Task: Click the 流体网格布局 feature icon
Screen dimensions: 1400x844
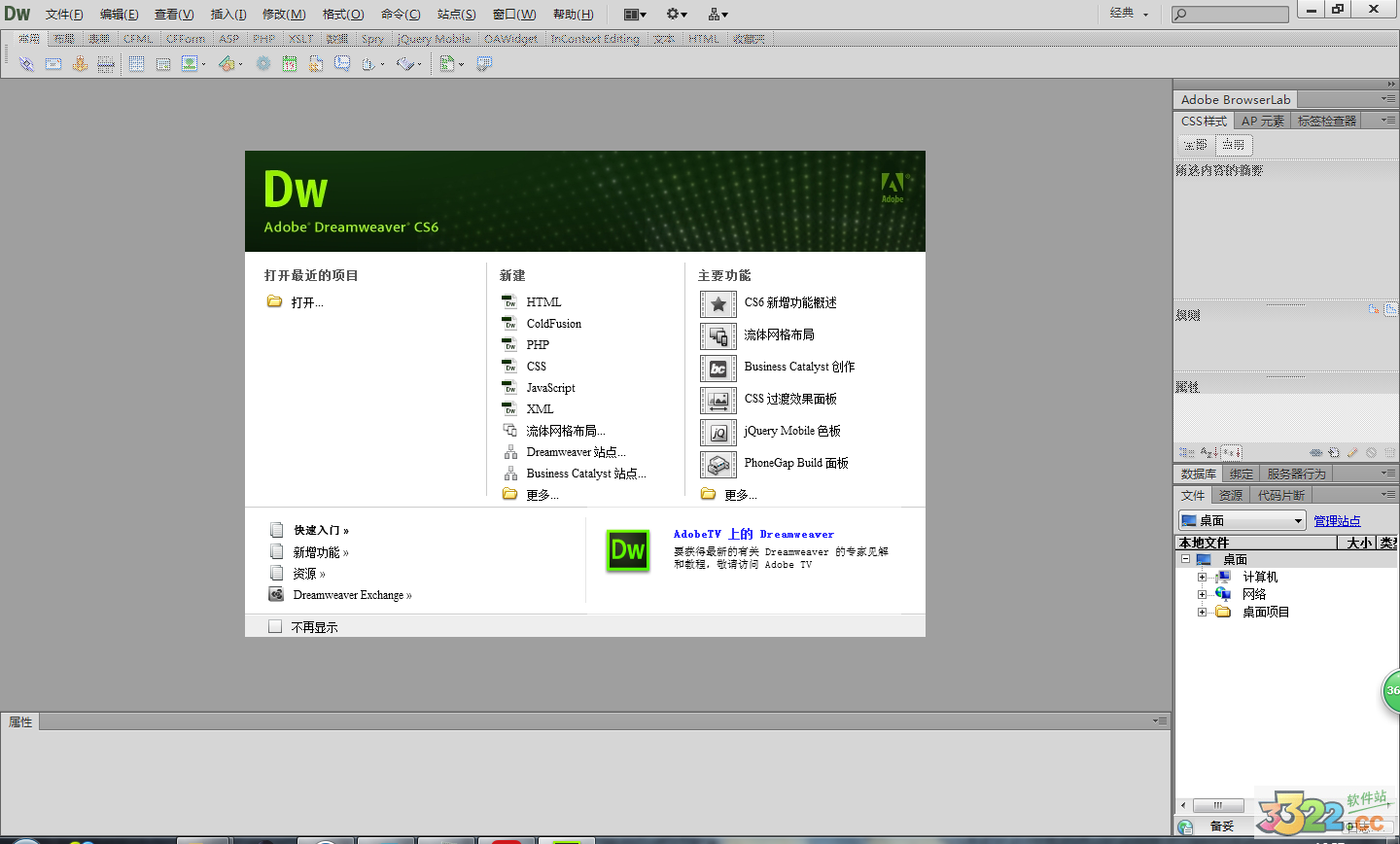Action: (x=717, y=336)
